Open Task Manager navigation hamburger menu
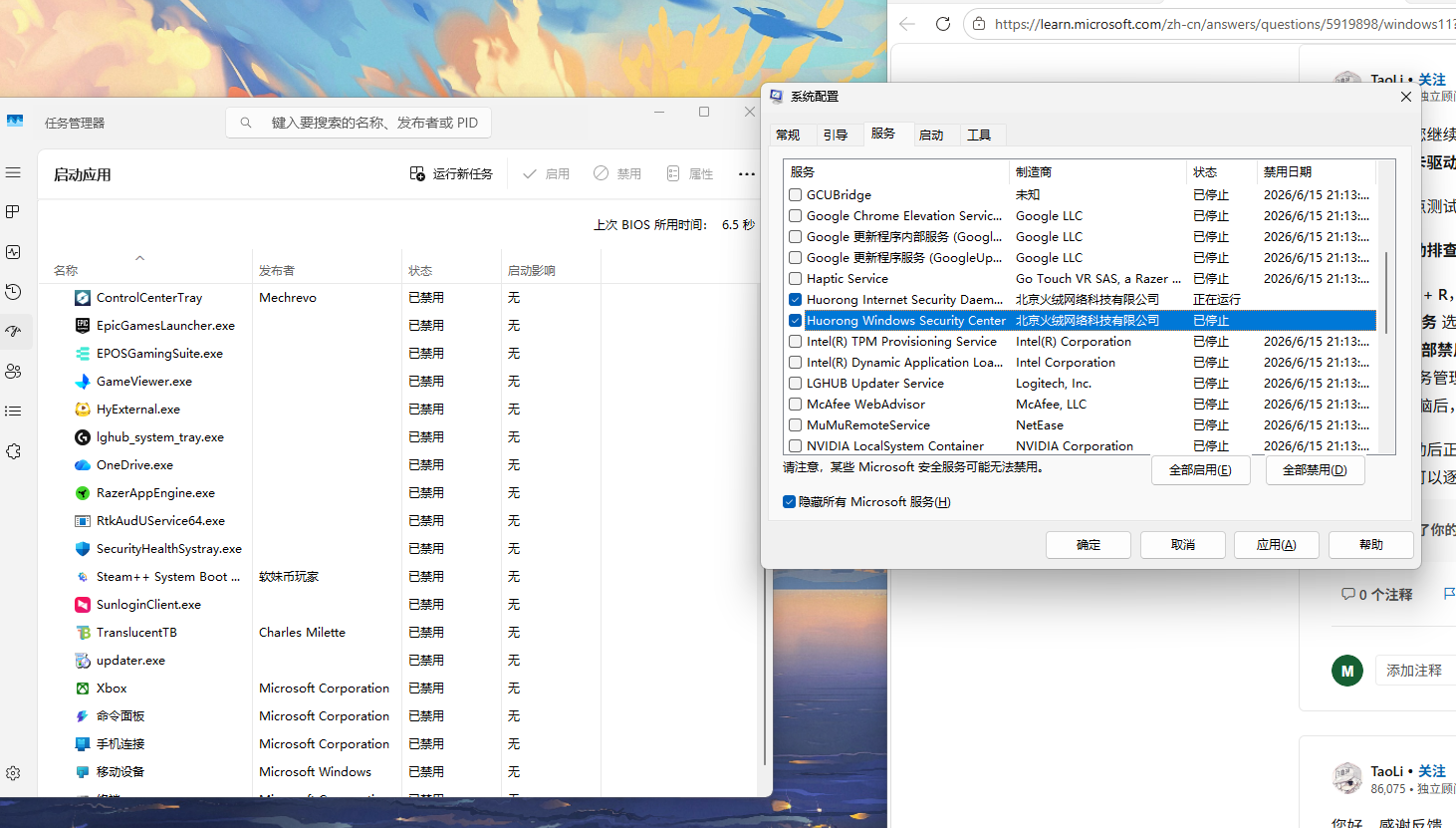1456x828 pixels. coord(13,172)
